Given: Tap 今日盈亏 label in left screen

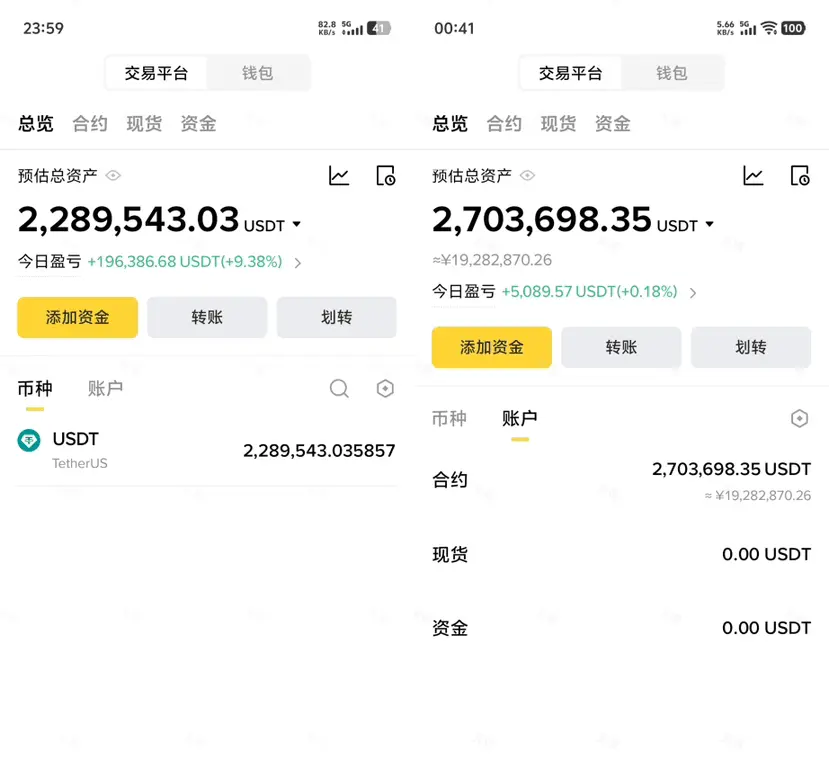Looking at the screenshot, I should [x=49, y=262].
